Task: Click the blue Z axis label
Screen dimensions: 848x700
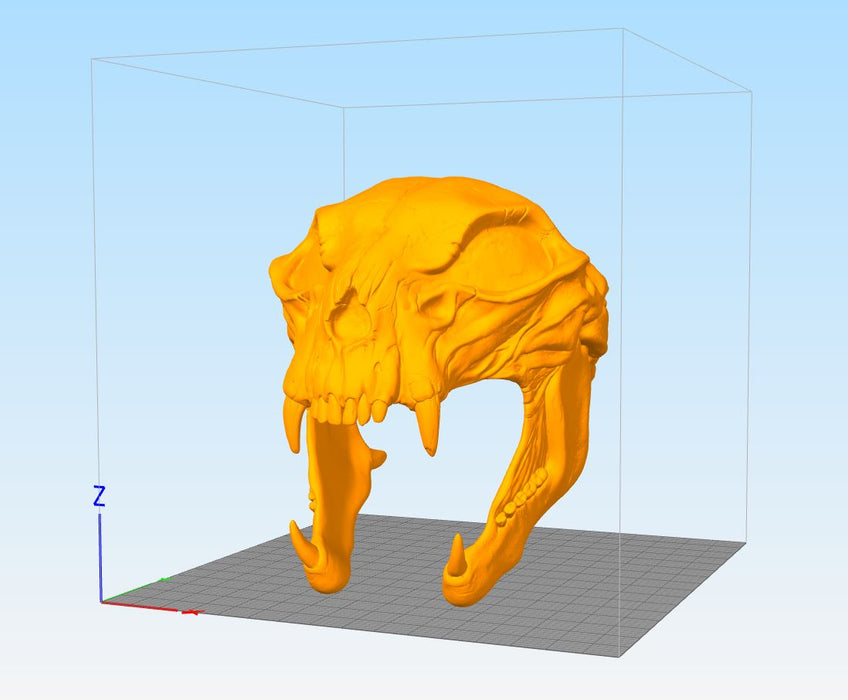Action: click(99, 496)
